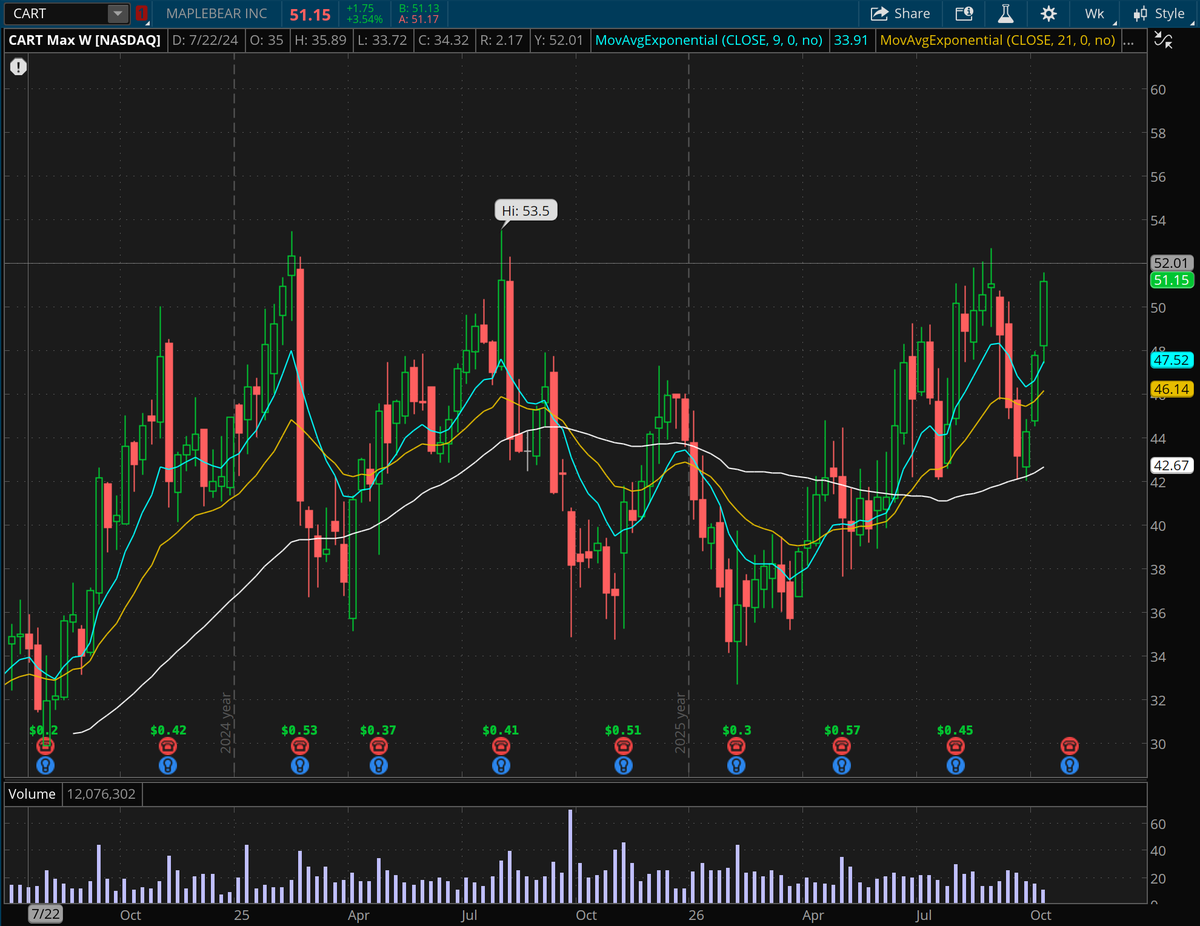Expand the CART symbol dropdown arrow

(x=118, y=14)
